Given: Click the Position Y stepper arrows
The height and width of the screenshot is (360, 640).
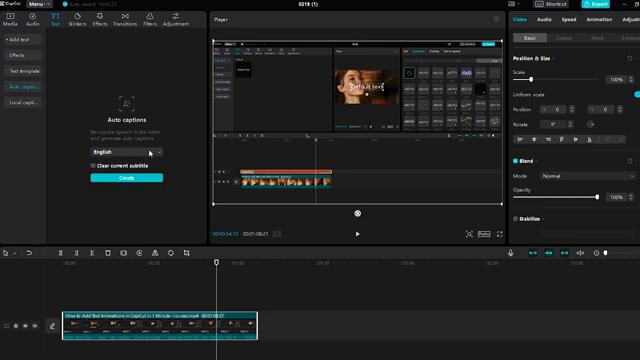Looking at the screenshot, I should click(x=620, y=109).
